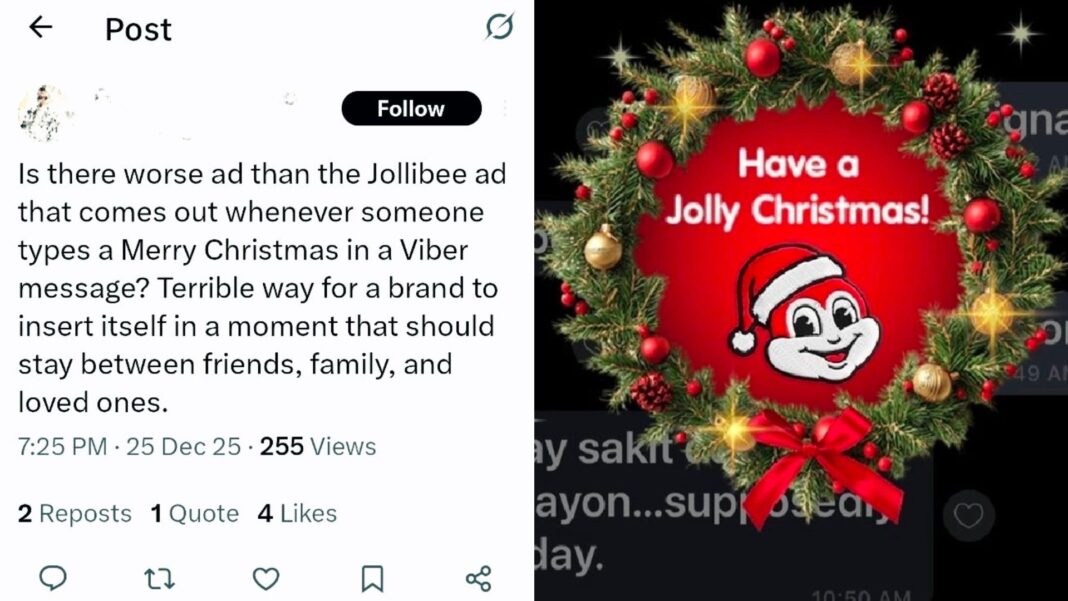Open Grok icon in post header
Viewport: 1068px width, 601px height.
tap(499, 27)
